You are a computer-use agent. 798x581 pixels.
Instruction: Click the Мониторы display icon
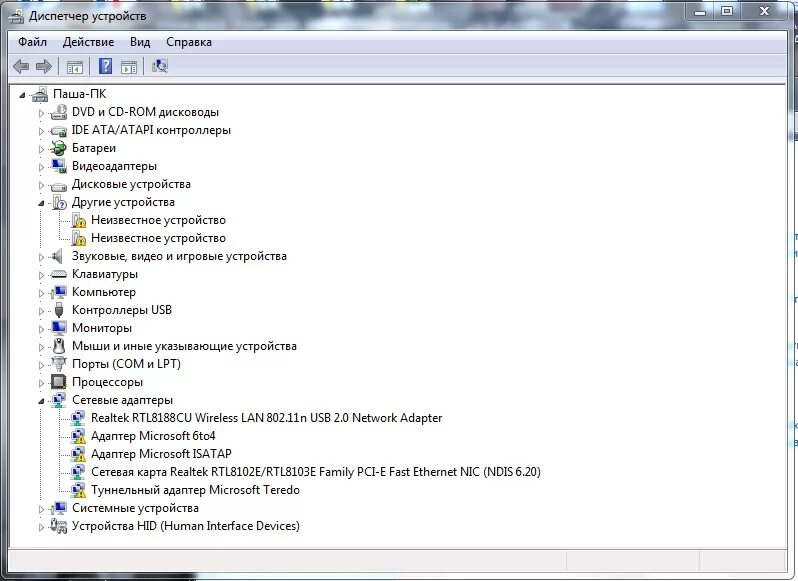59,328
